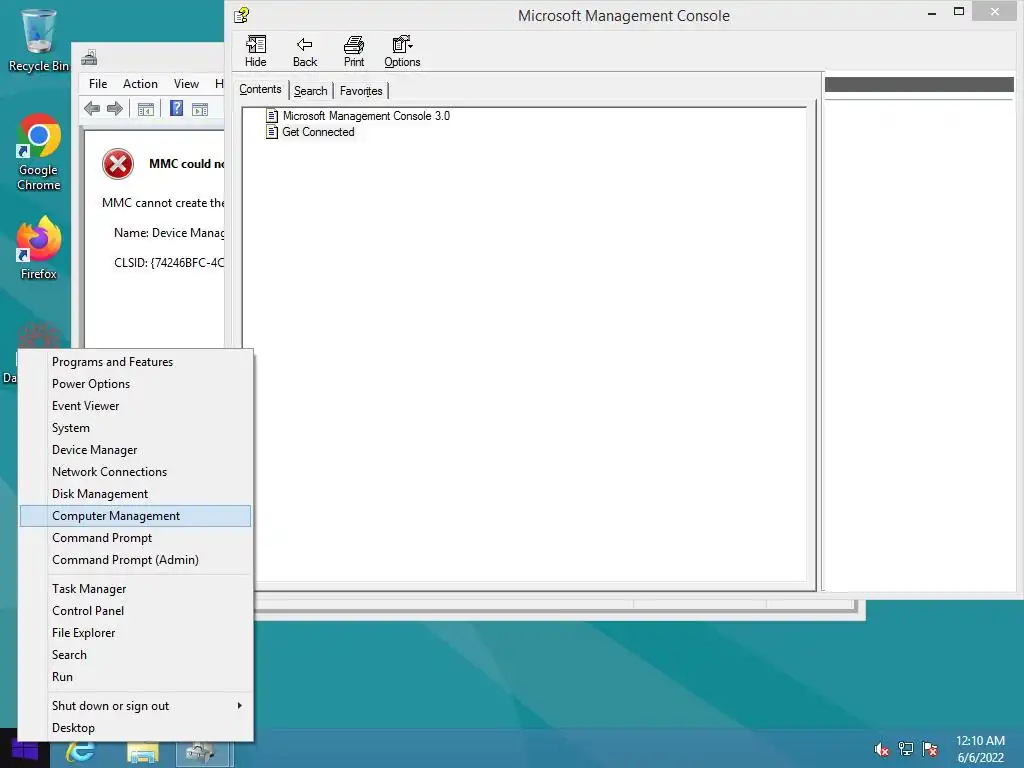Open Control Panel from the menu
The height and width of the screenshot is (768, 1024).
tap(135, 611)
